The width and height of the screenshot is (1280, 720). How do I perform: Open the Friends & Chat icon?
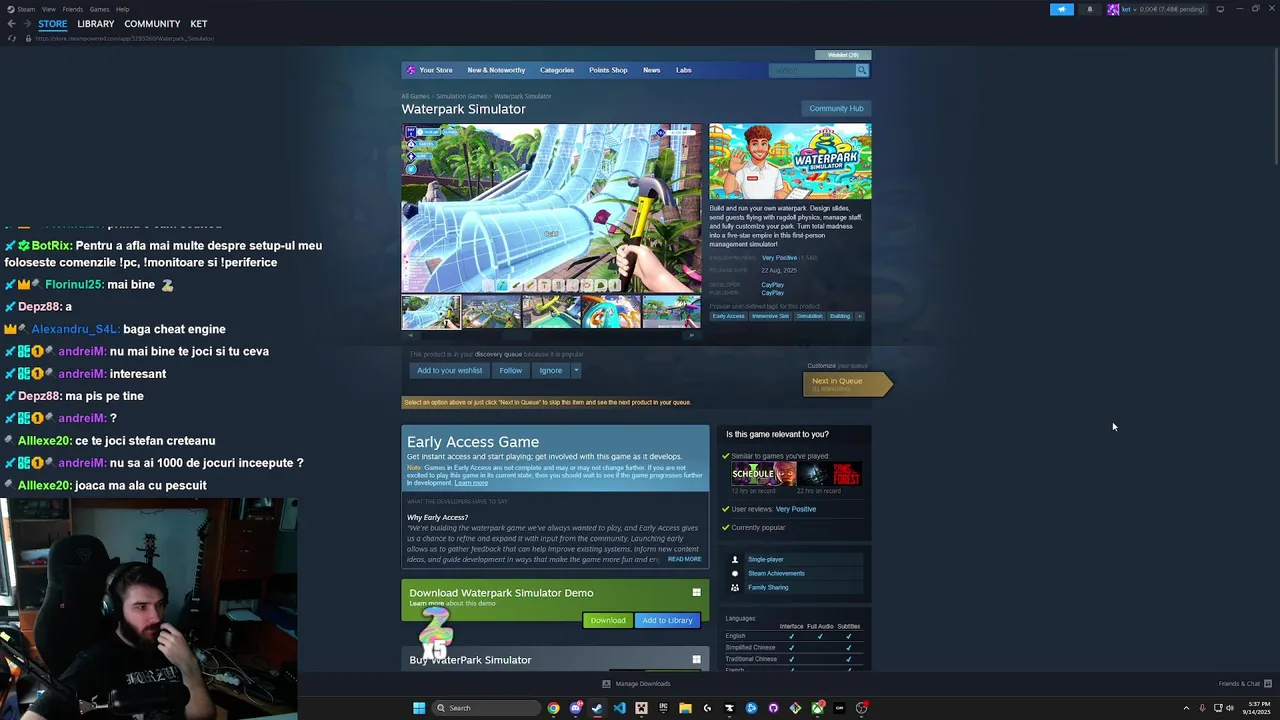1268,684
